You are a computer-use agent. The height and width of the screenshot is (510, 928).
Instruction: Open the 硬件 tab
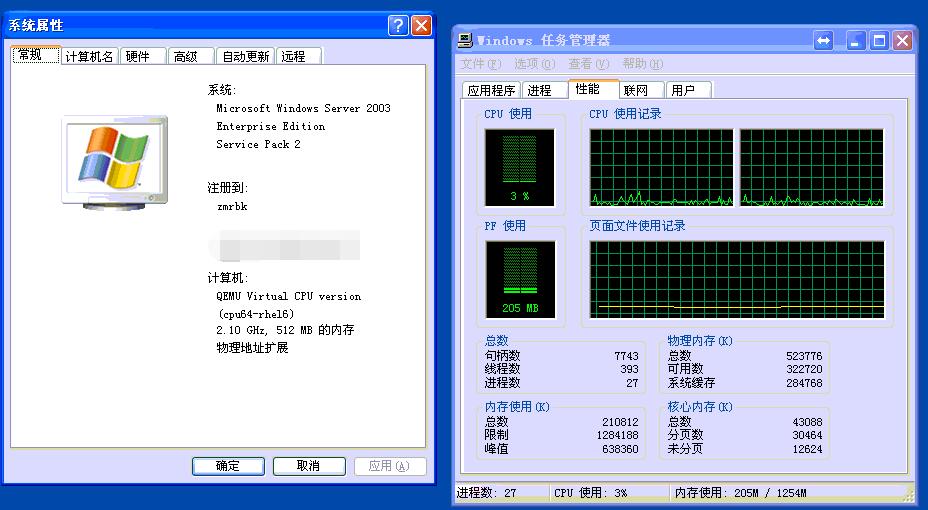click(x=143, y=56)
